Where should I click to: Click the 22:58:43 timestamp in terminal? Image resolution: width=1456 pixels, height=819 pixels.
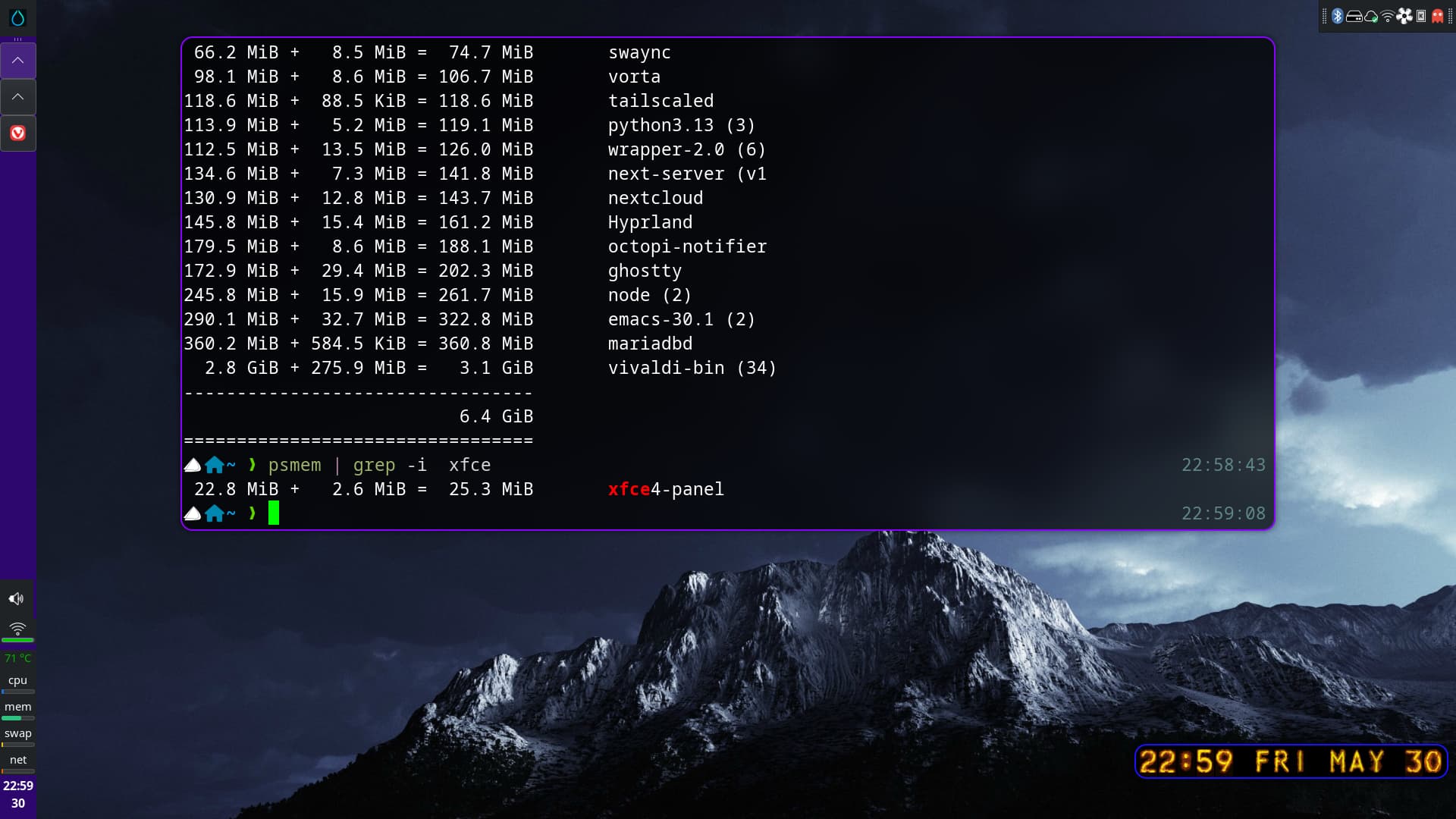tap(1223, 465)
